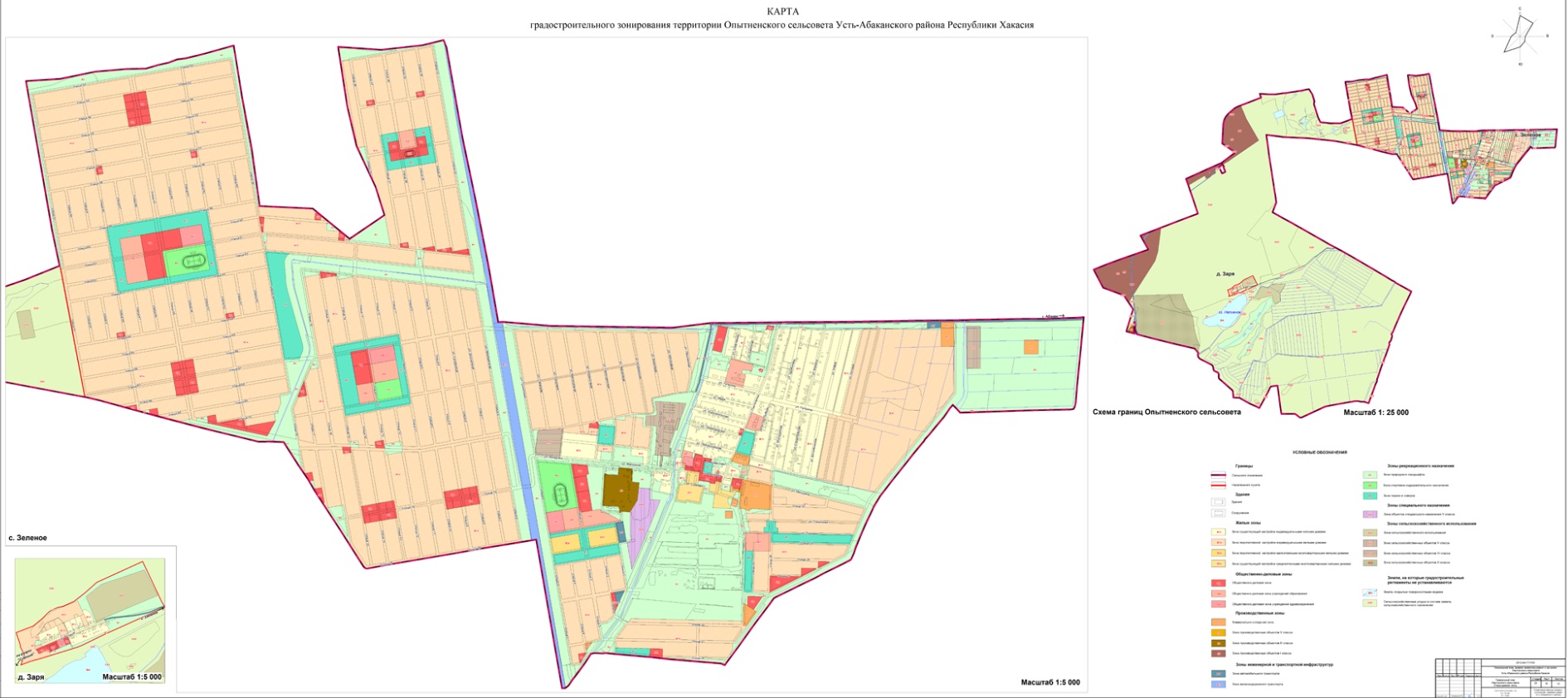
Task: Click the purple special-purpose zone legend swatch
Action: [1370, 515]
